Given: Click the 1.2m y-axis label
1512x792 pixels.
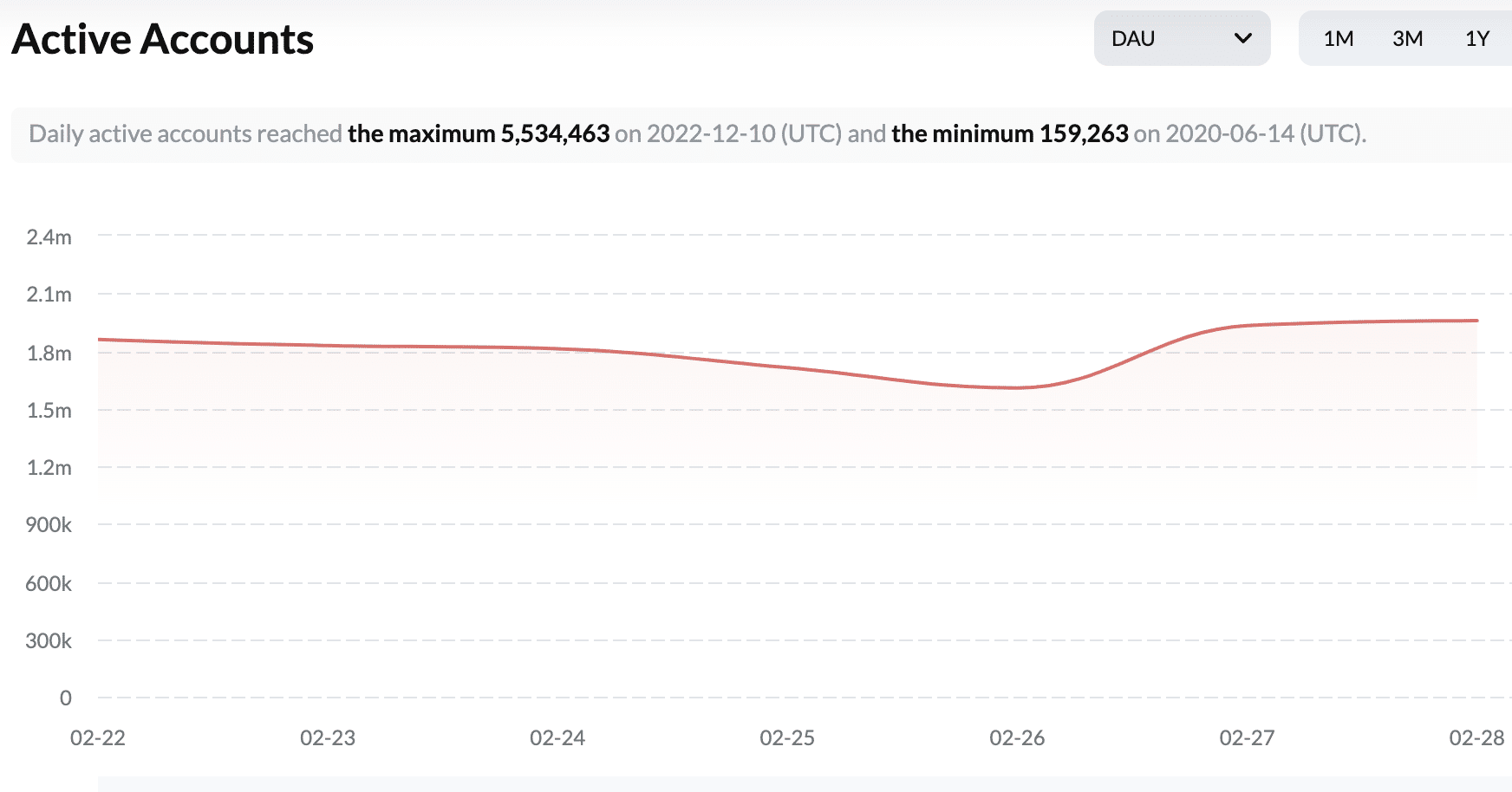Looking at the screenshot, I should pyautogui.click(x=49, y=467).
